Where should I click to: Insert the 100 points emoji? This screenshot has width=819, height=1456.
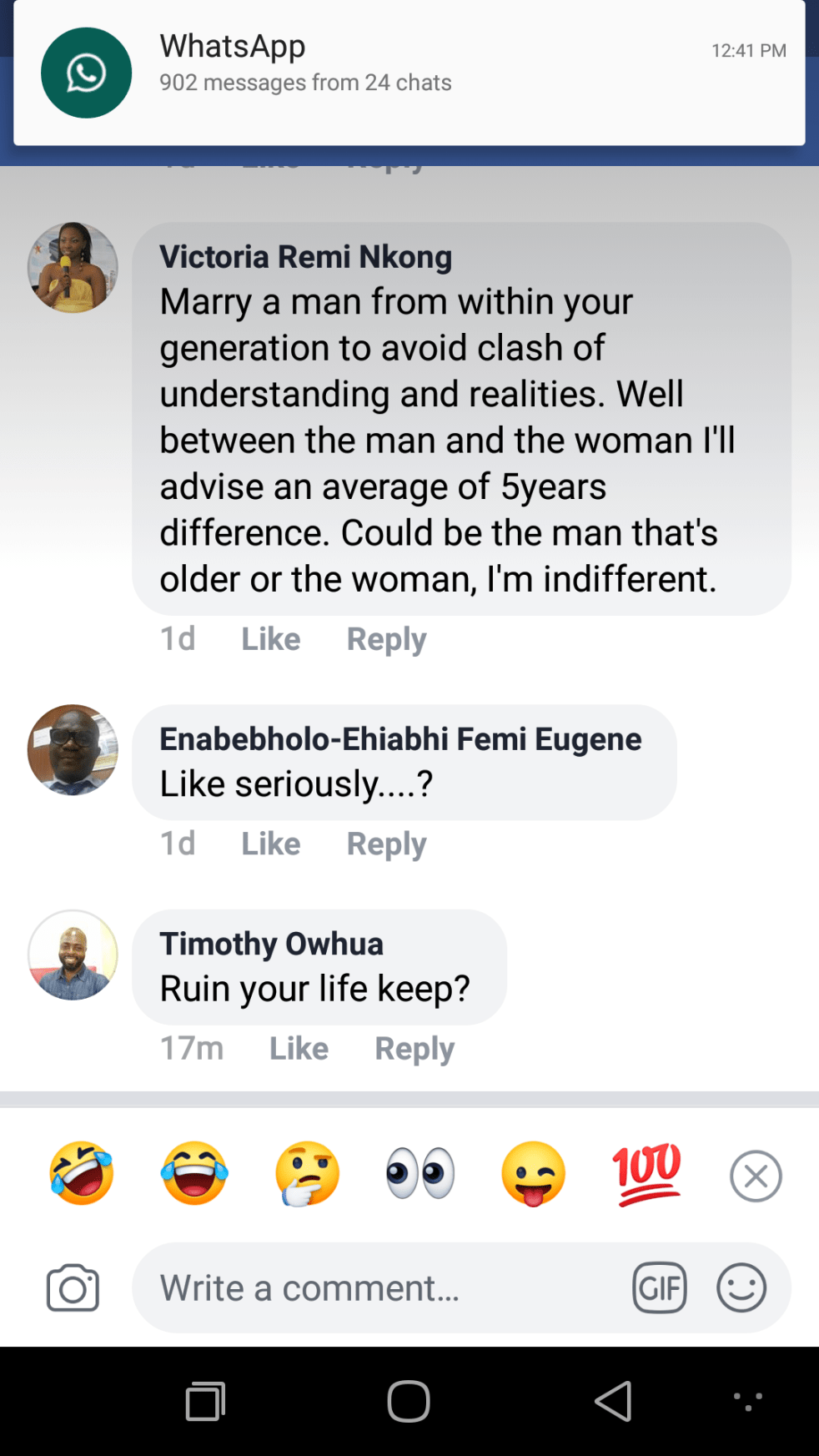tap(646, 1173)
